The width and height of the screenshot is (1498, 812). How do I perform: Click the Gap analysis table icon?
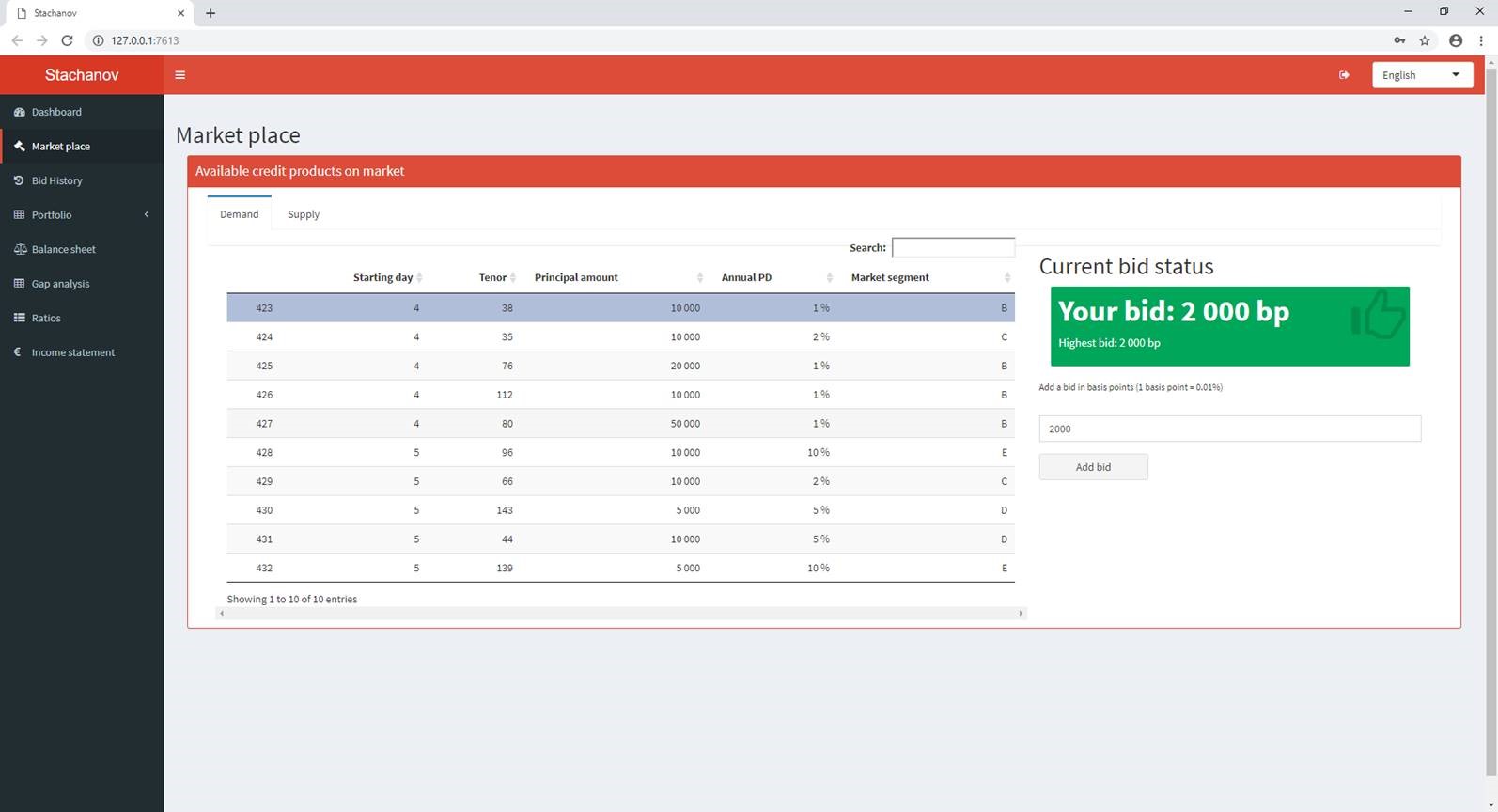coord(19,284)
